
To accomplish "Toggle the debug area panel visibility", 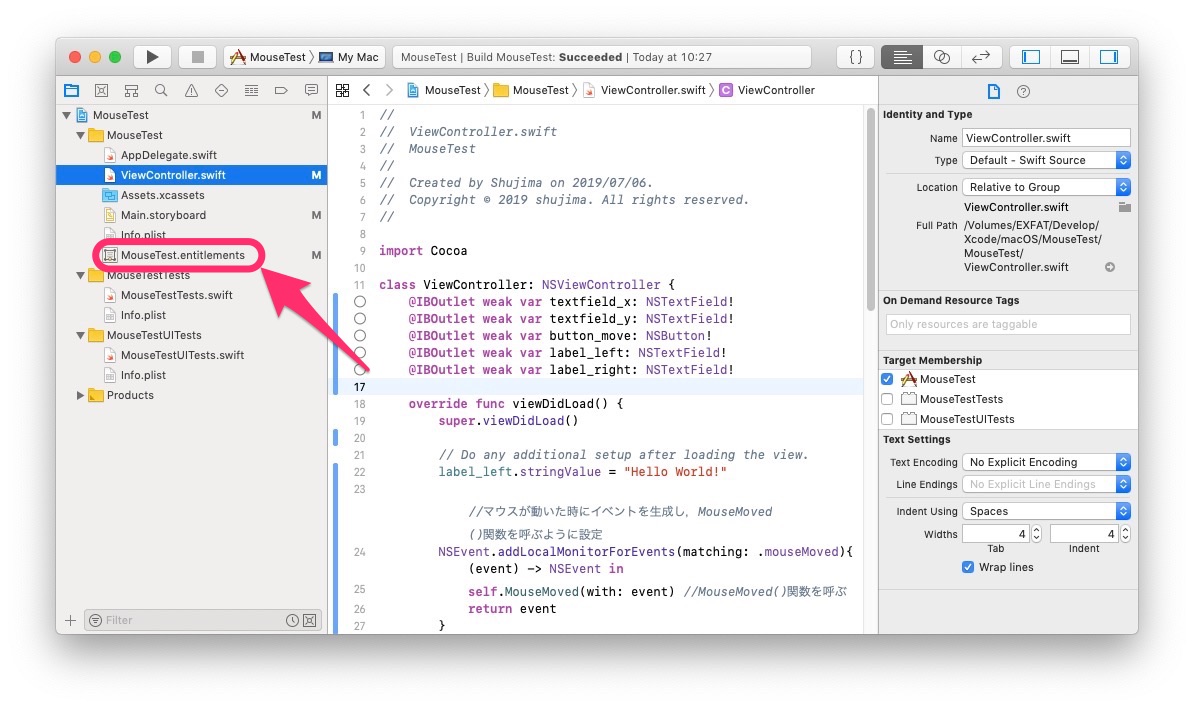I will [x=1069, y=57].
